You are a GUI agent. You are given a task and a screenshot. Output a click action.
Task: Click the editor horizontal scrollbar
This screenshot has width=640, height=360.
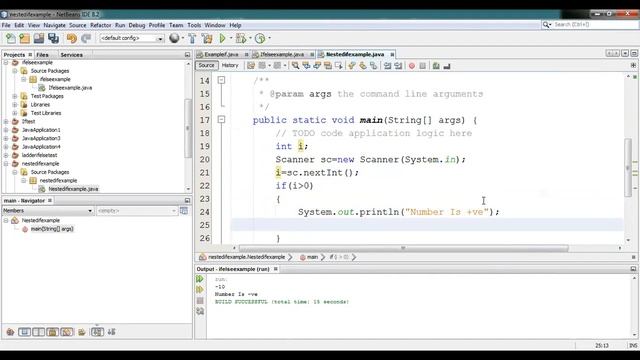403,248
